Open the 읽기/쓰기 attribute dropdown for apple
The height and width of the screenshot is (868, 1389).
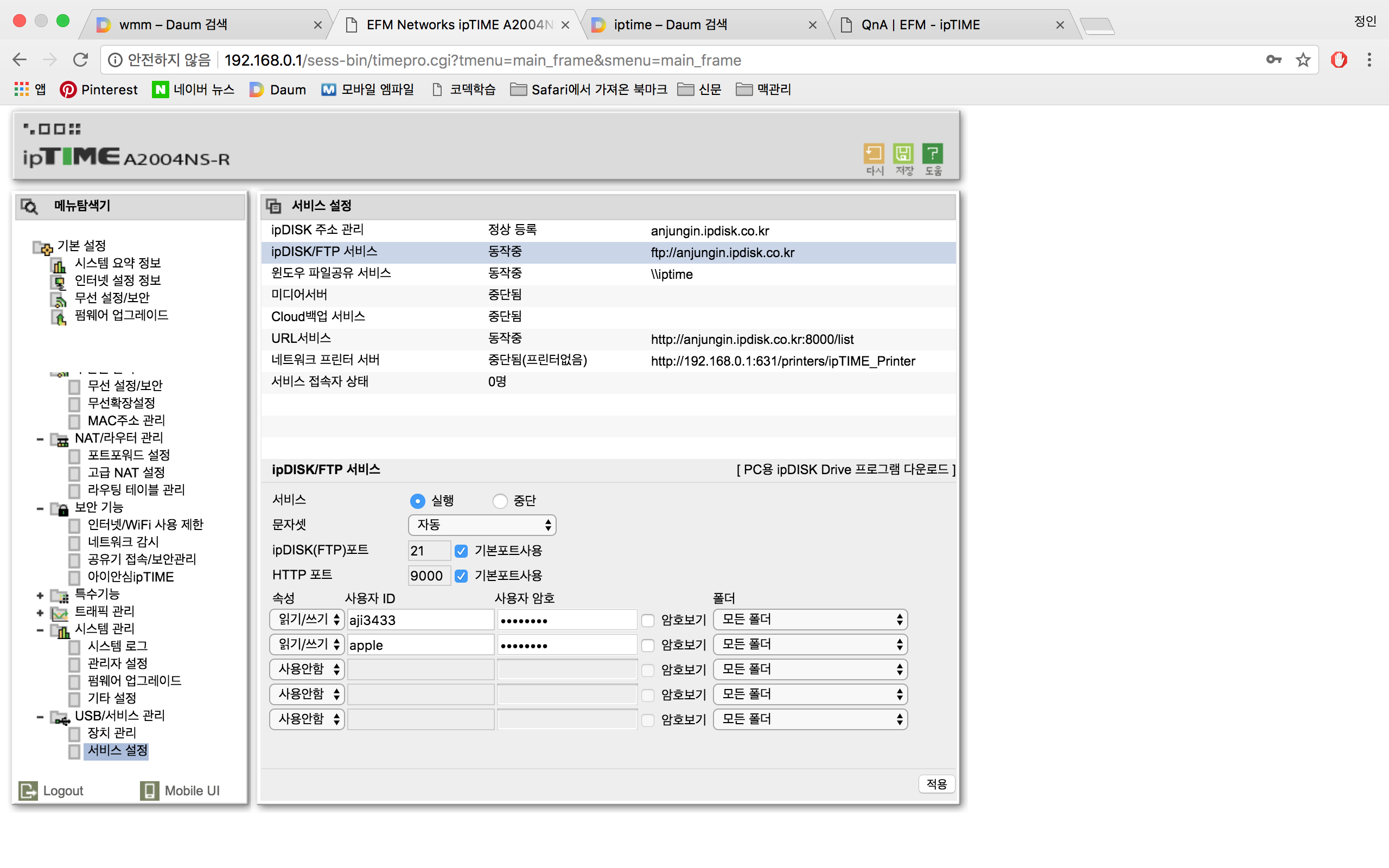click(307, 644)
